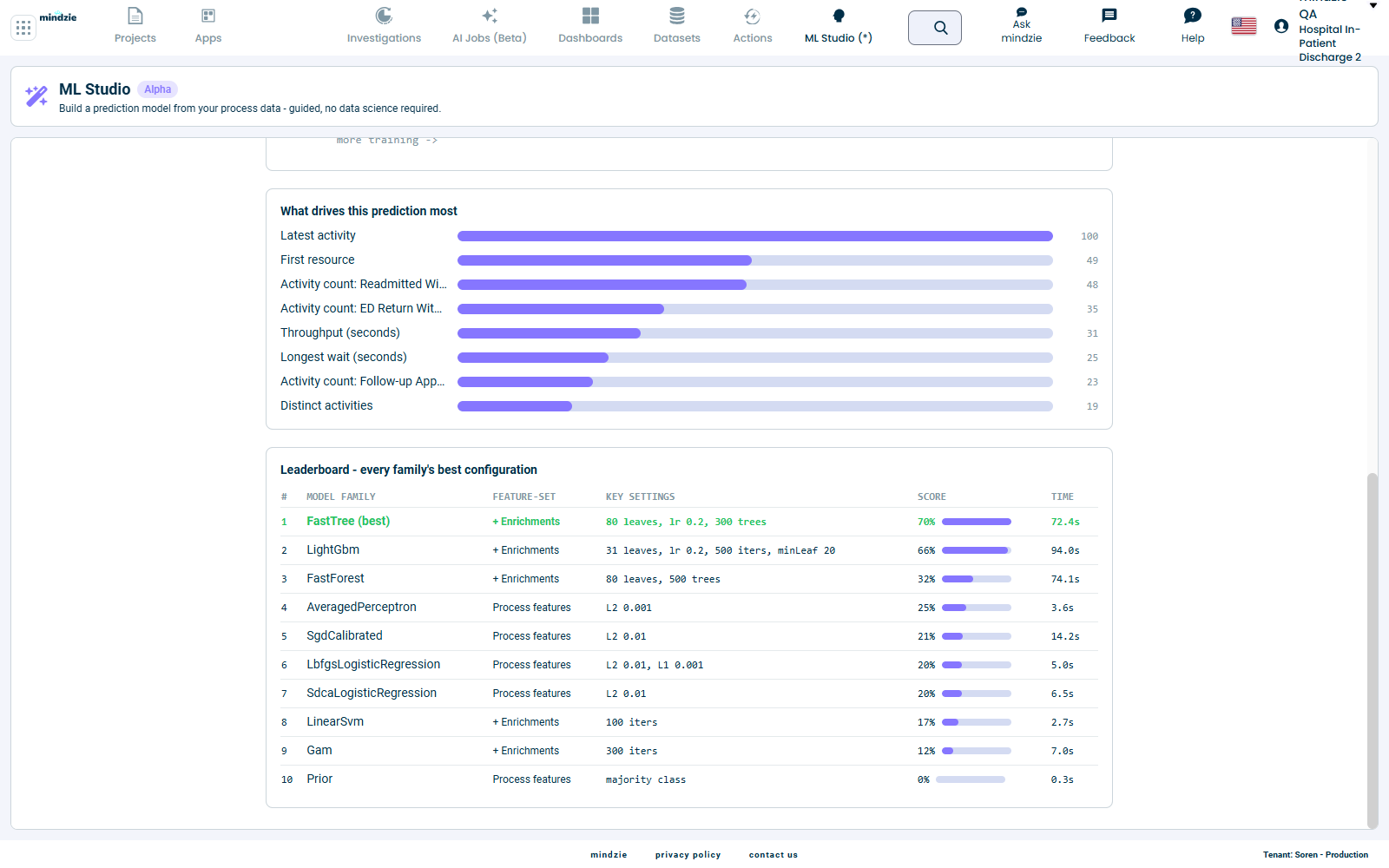The height and width of the screenshot is (868, 1389).
Task: Select the ML Studio (*) tab
Action: pyautogui.click(x=839, y=26)
